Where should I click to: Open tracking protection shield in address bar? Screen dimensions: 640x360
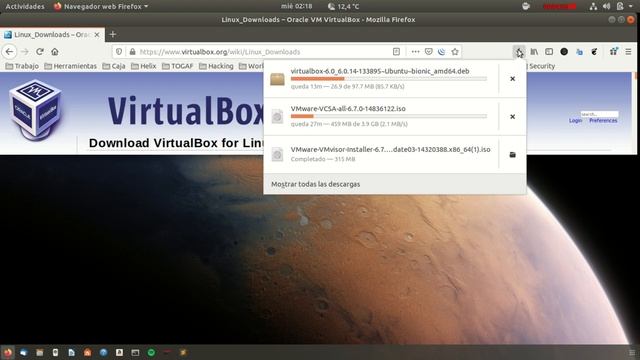pyautogui.click(x=119, y=52)
